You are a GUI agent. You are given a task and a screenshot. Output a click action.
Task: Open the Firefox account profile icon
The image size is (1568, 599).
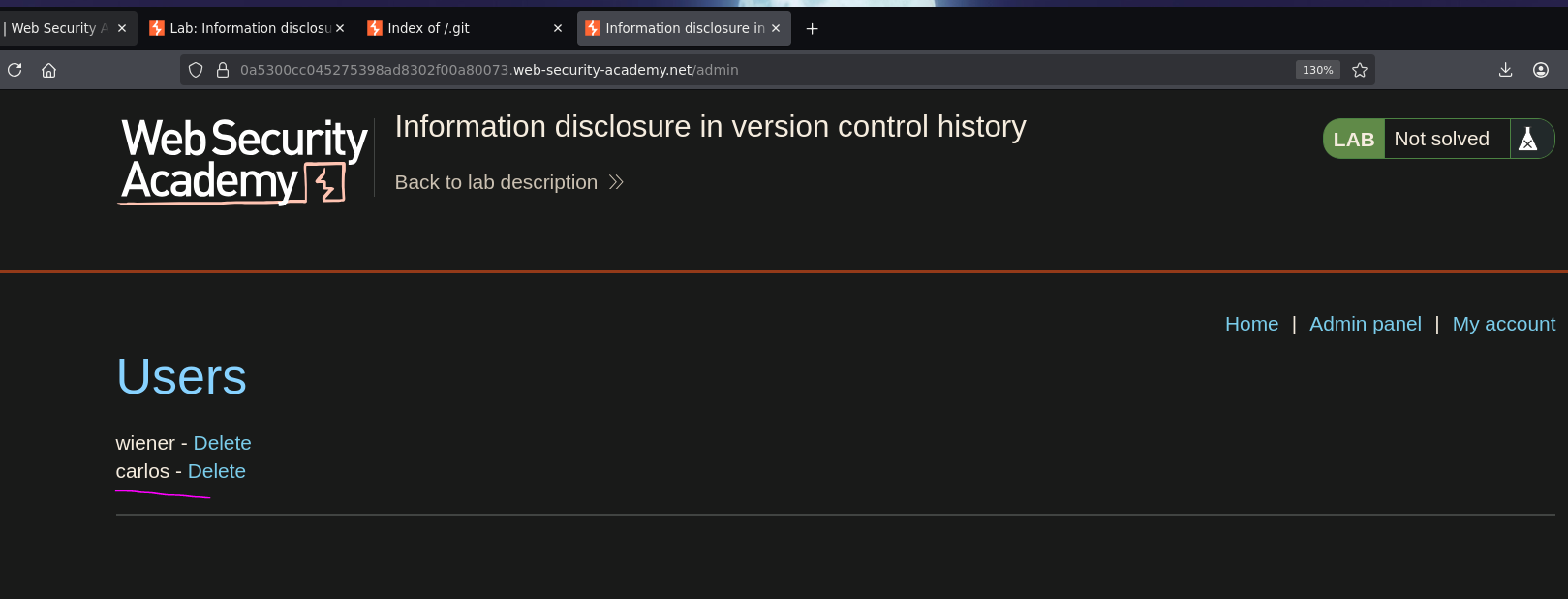point(1541,70)
